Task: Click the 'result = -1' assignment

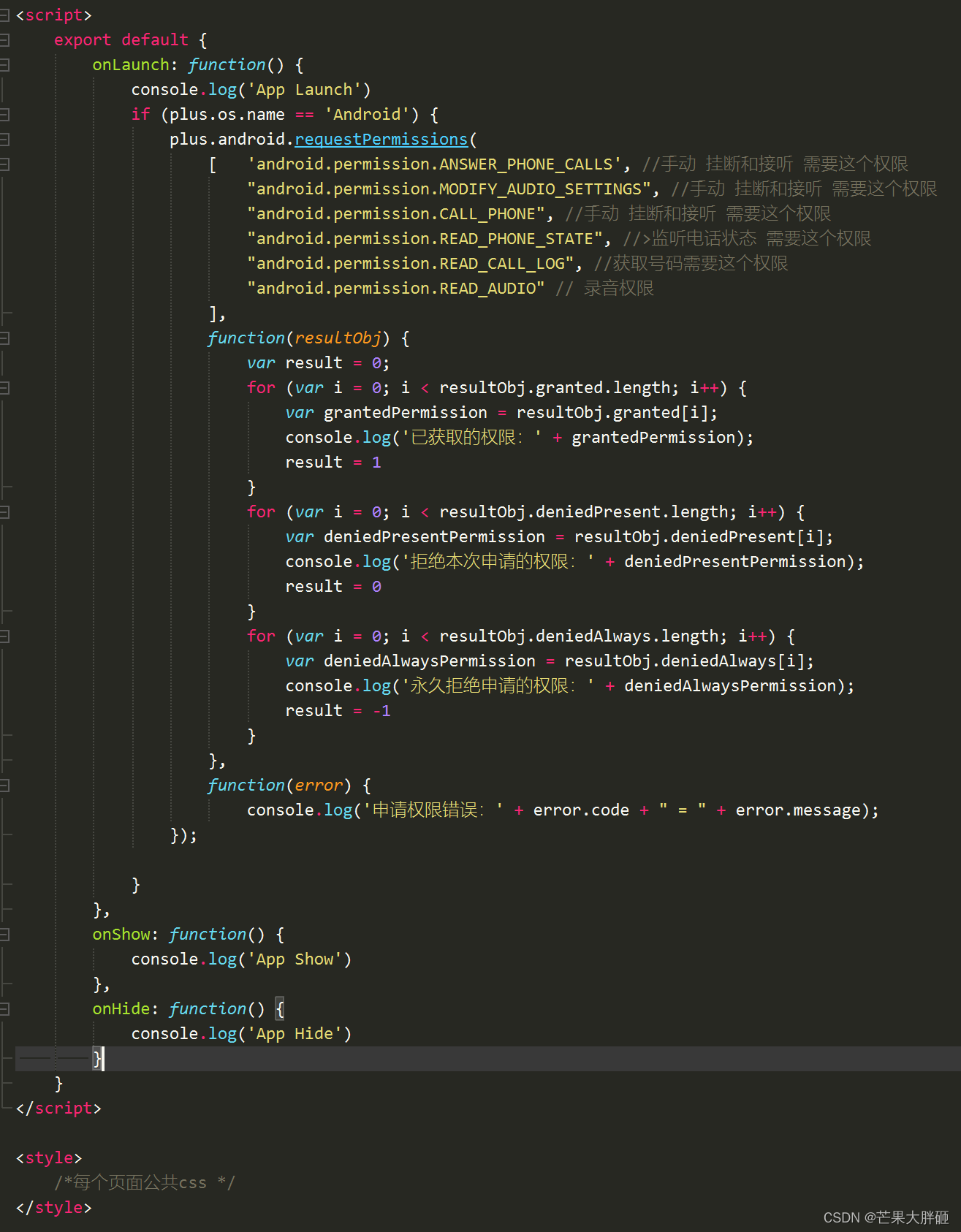Action: pos(338,710)
